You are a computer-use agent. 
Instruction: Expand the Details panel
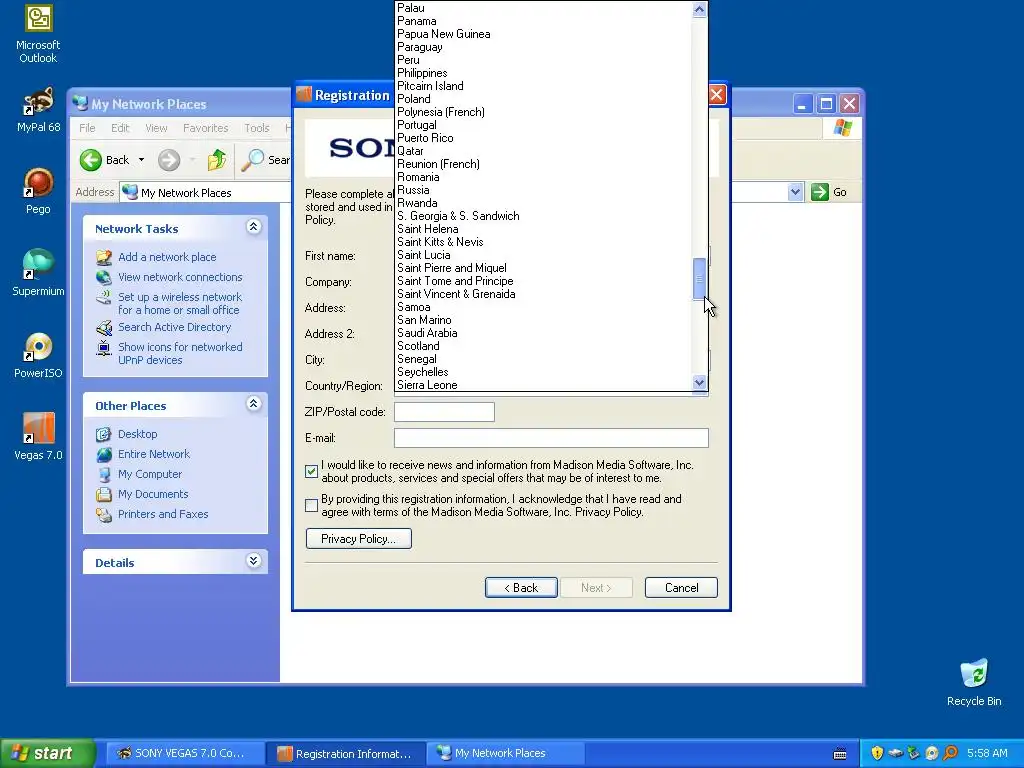[253, 560]
